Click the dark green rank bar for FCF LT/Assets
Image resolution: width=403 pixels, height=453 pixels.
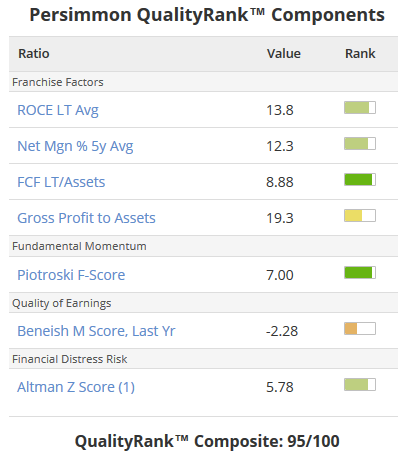pos(360,180)
